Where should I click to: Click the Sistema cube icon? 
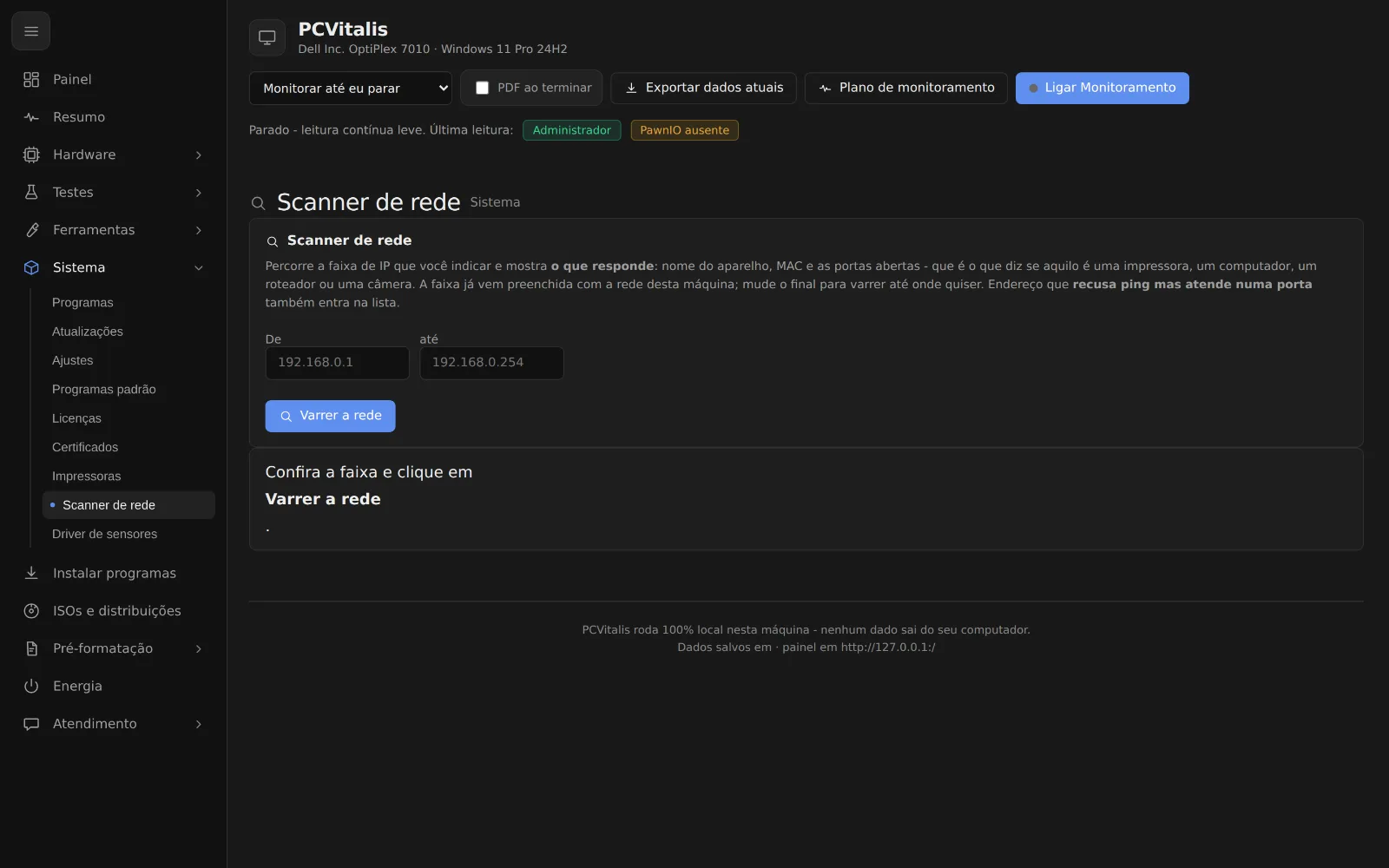tap(31, 267)
